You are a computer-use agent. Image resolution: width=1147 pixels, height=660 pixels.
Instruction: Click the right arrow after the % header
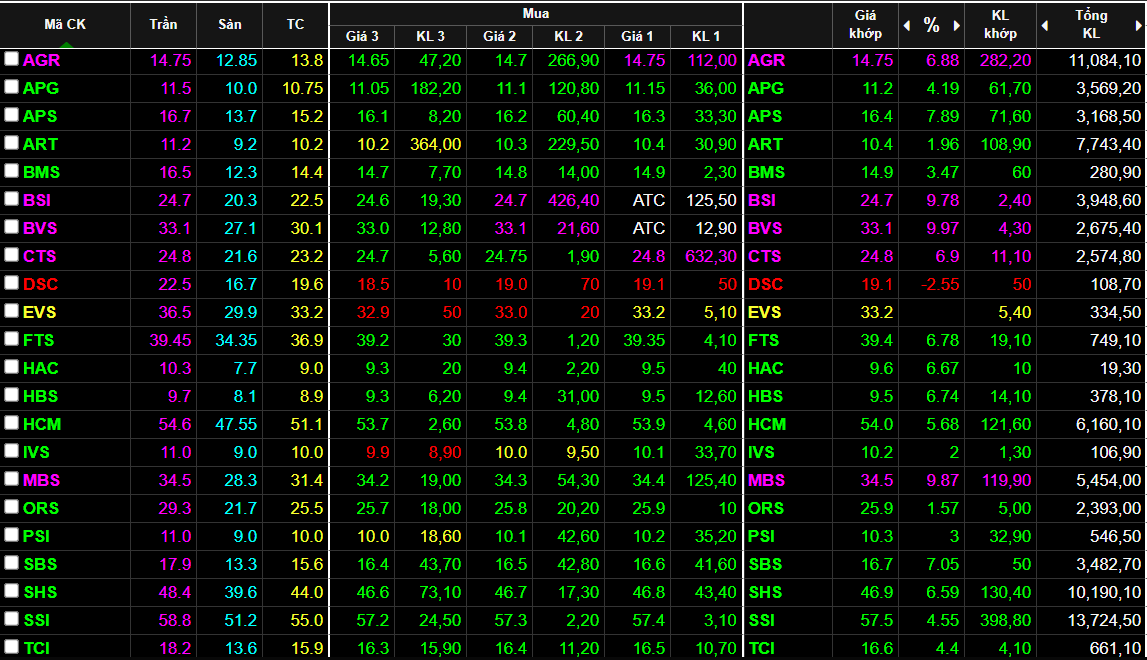click(x=955, y=26)
